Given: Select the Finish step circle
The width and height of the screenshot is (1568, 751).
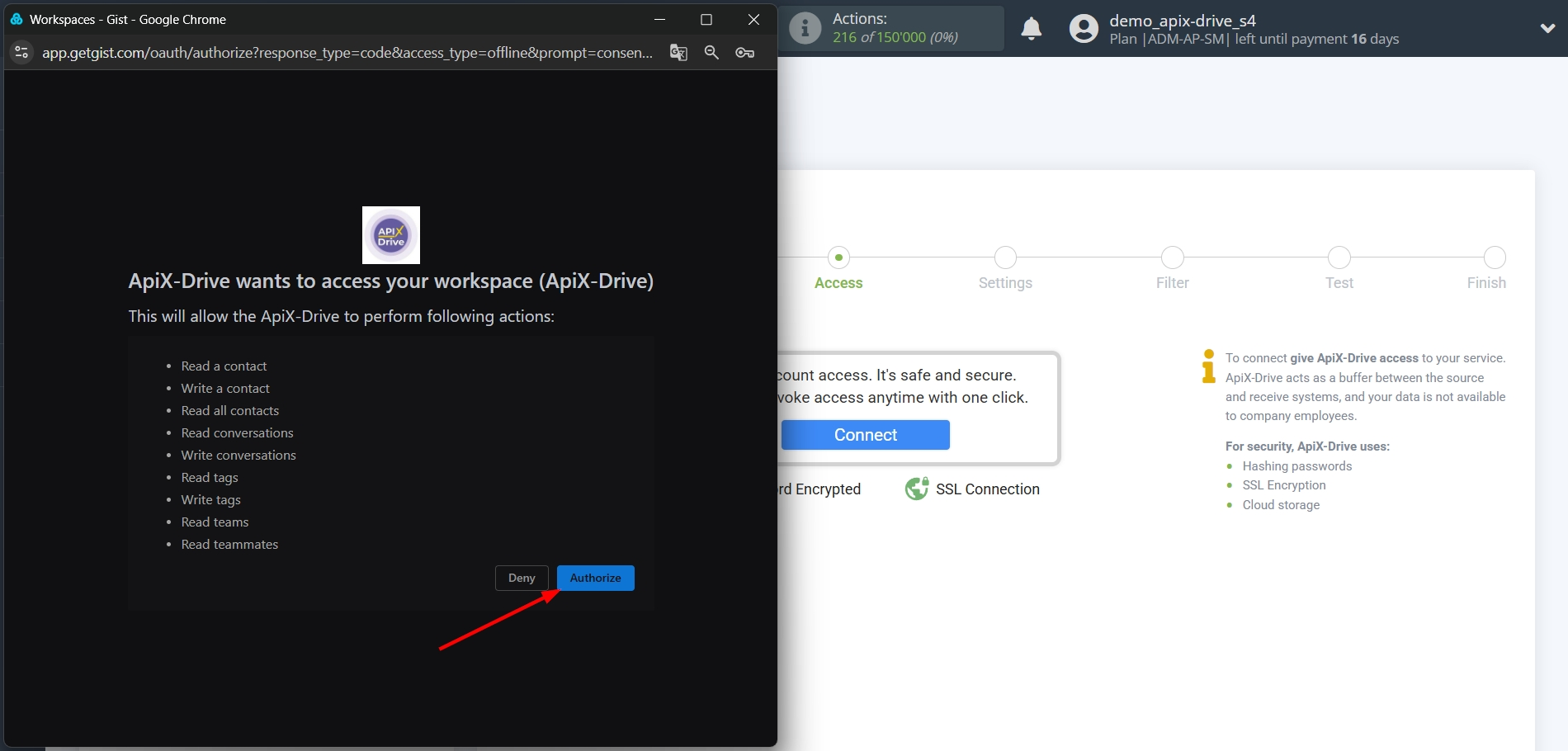Looking at the screenshot, I should [1494, 257].
